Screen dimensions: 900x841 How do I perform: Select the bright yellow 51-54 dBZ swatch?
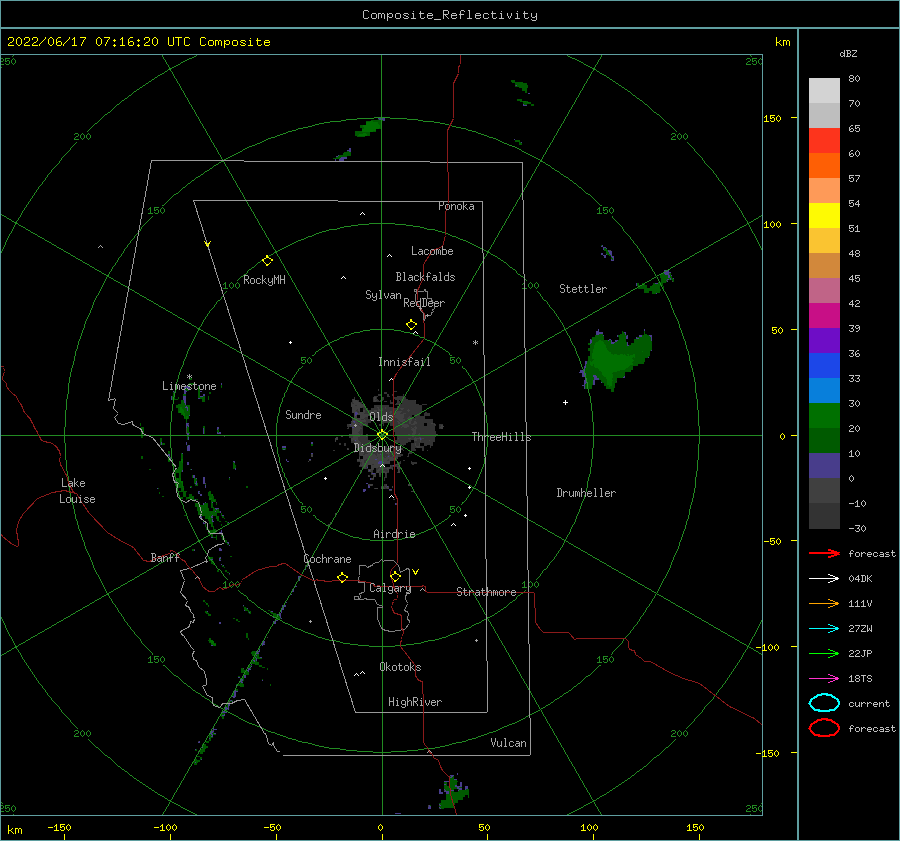[x=824, y=216]
